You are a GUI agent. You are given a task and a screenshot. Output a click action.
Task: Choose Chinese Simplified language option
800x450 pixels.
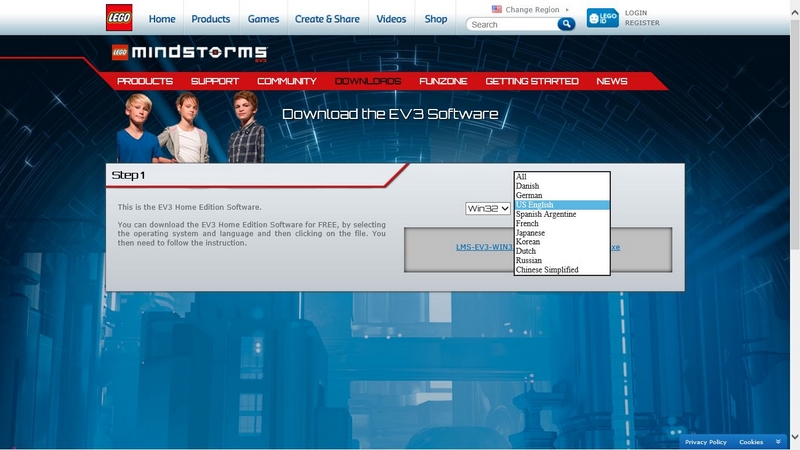tap(562, 269)
